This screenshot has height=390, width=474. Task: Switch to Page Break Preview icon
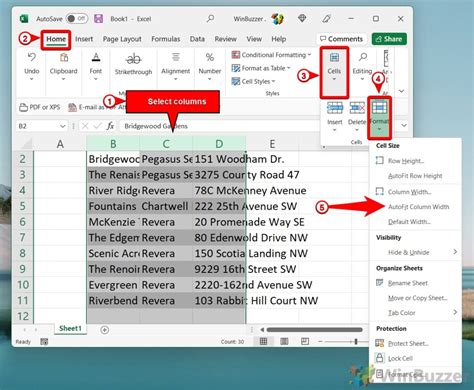[305, 341]
